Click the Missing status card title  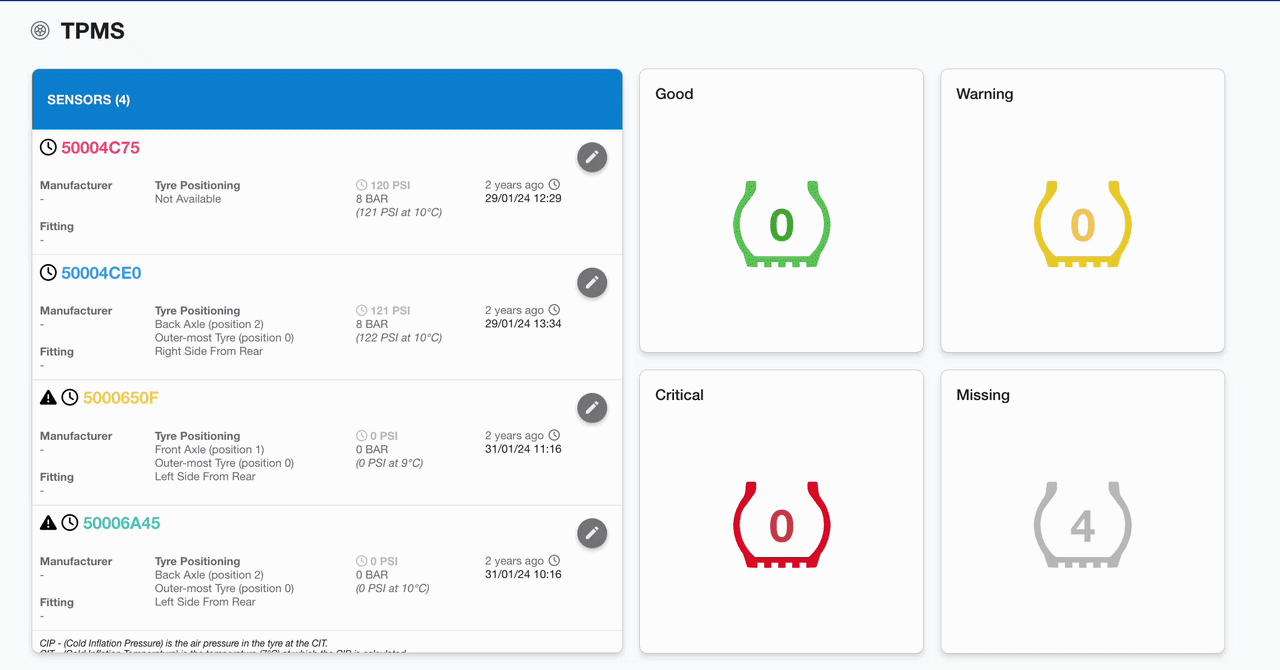(x=982, y=395)
